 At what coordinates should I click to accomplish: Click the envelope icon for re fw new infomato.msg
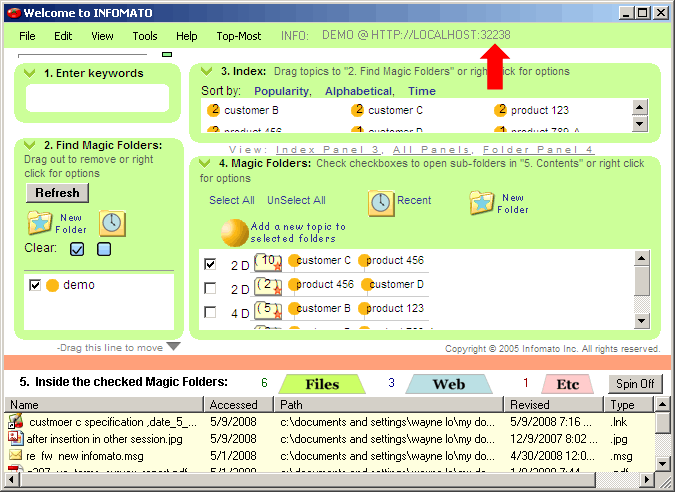[15, 455]
